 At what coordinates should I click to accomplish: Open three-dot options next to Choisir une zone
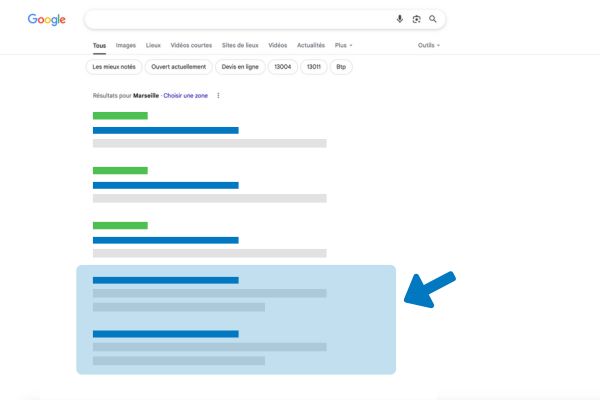218,95
